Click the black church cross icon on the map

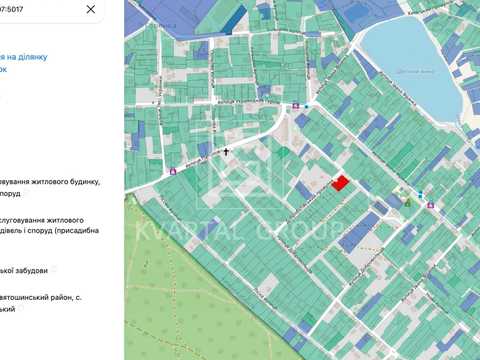click(x=226, y=152)
